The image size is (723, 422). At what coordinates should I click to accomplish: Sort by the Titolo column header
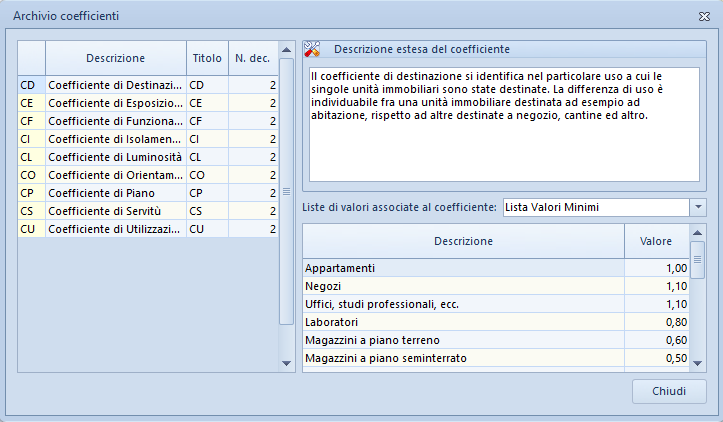207,58
